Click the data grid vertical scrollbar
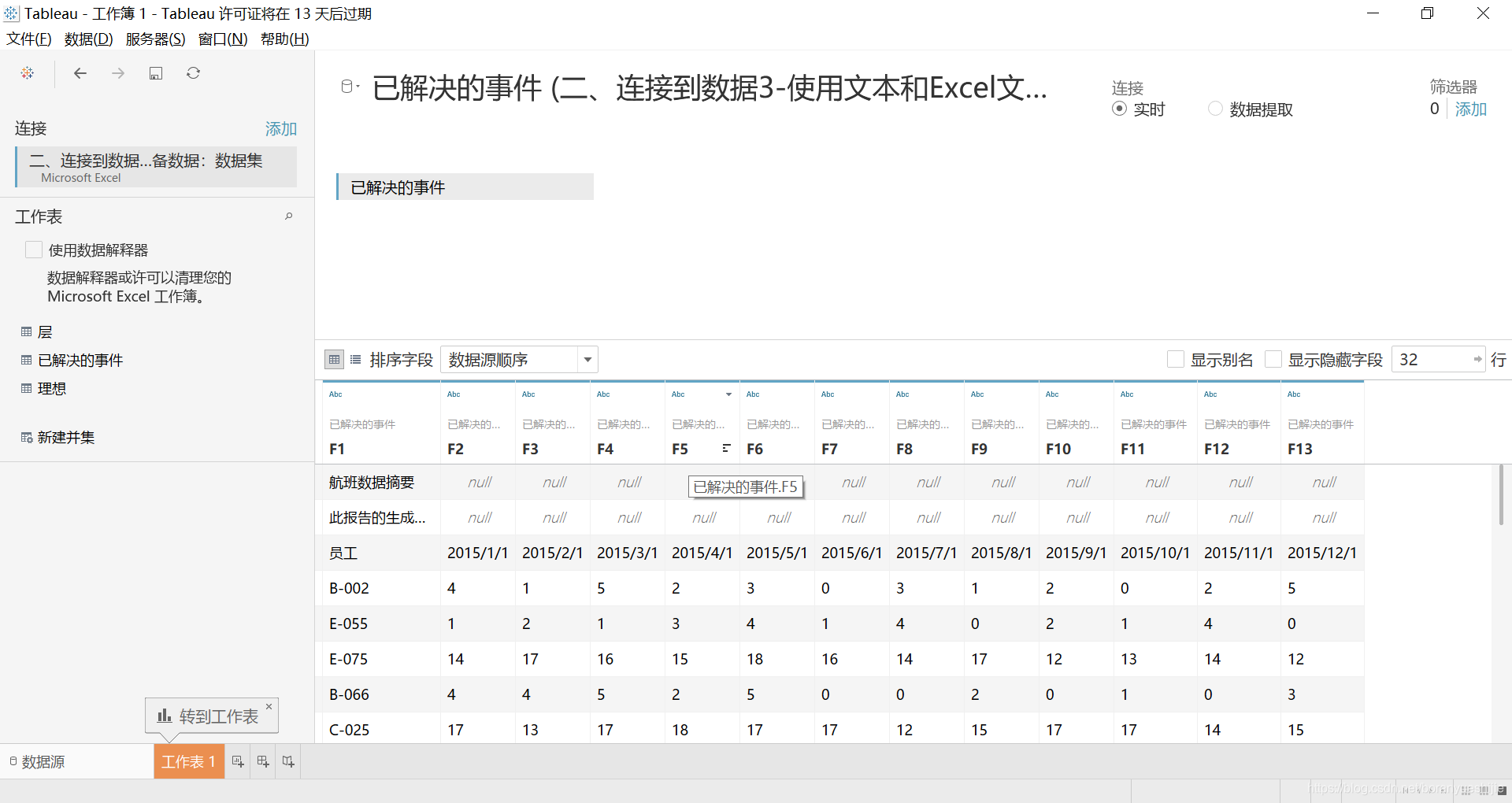Screen dimensions: 1512x803 tap(1501, 494)
